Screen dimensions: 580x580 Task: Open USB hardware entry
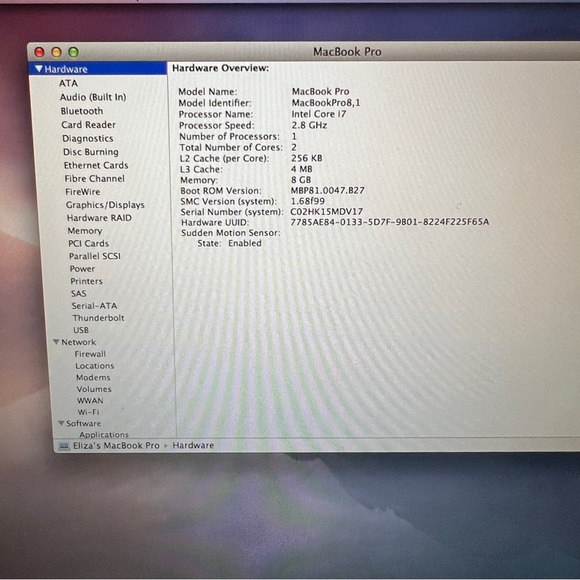(81, 330)
